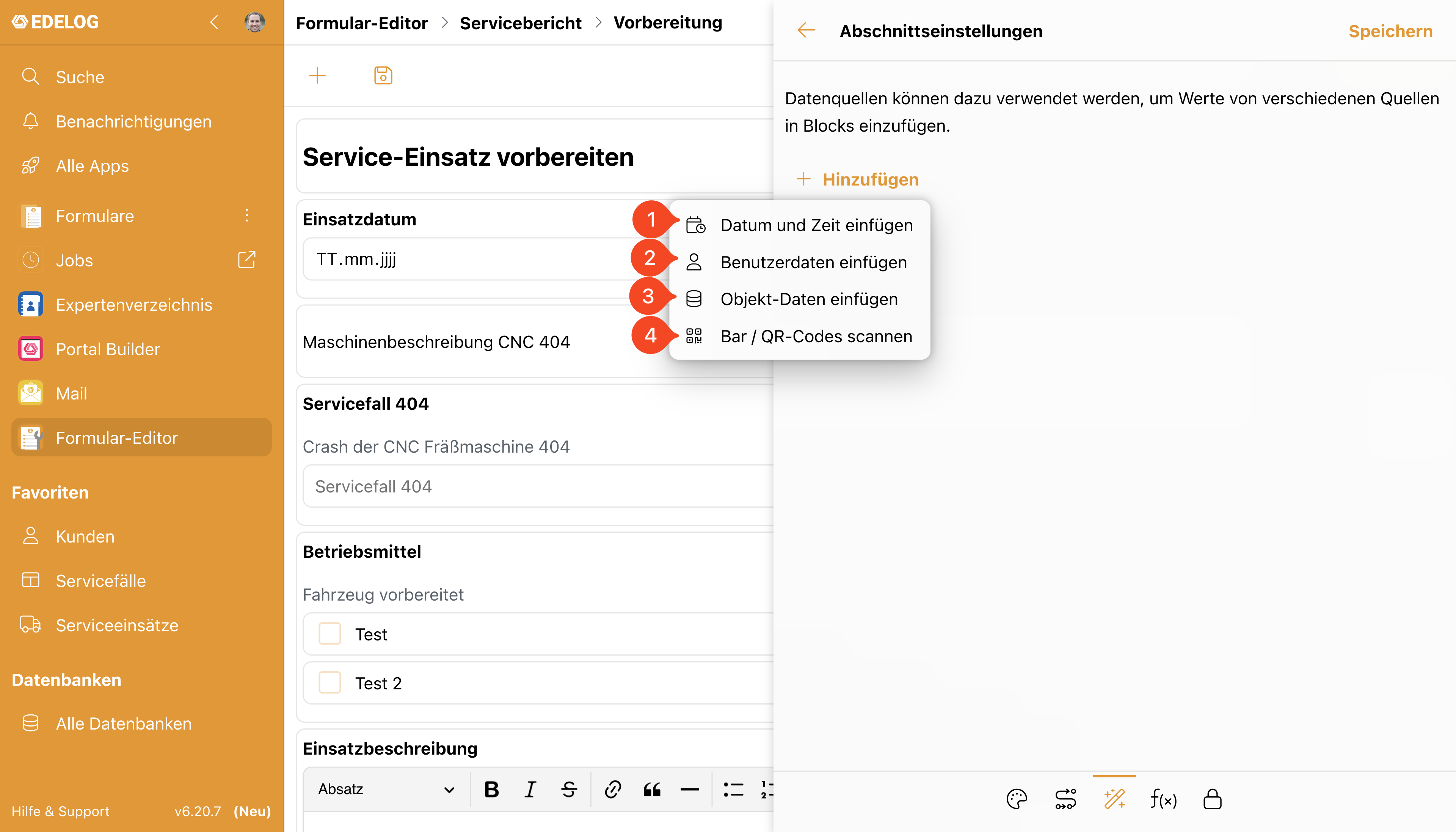Open Benachrichtigungen in the sidebar
The height and width of the screenshot is (832, 1456).
141,121
